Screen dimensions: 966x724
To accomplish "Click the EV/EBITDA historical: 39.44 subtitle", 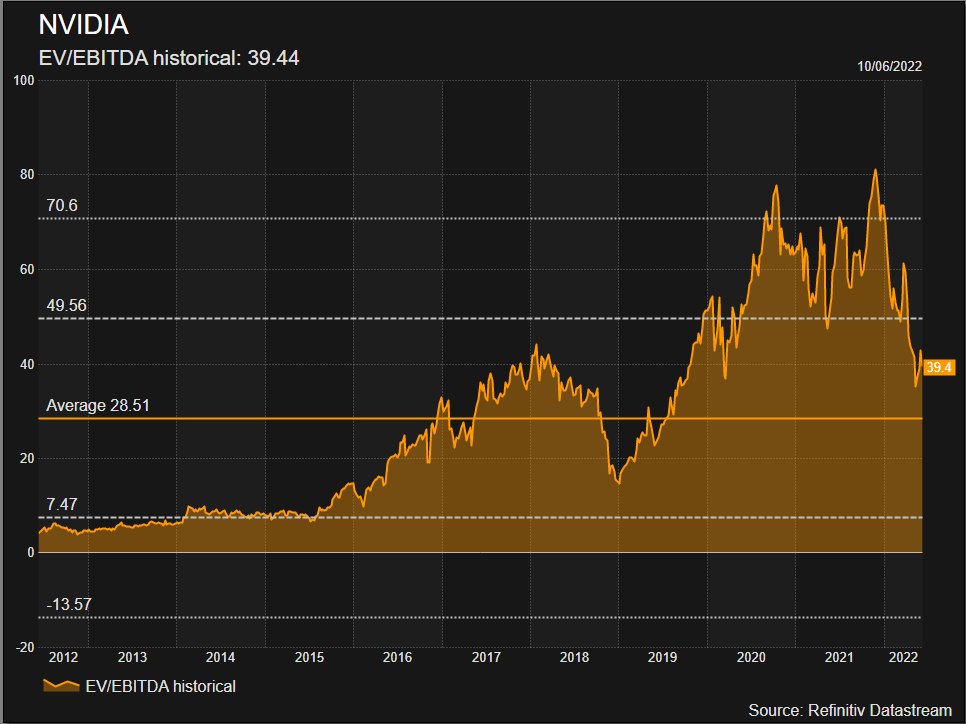I will [169, 58].
